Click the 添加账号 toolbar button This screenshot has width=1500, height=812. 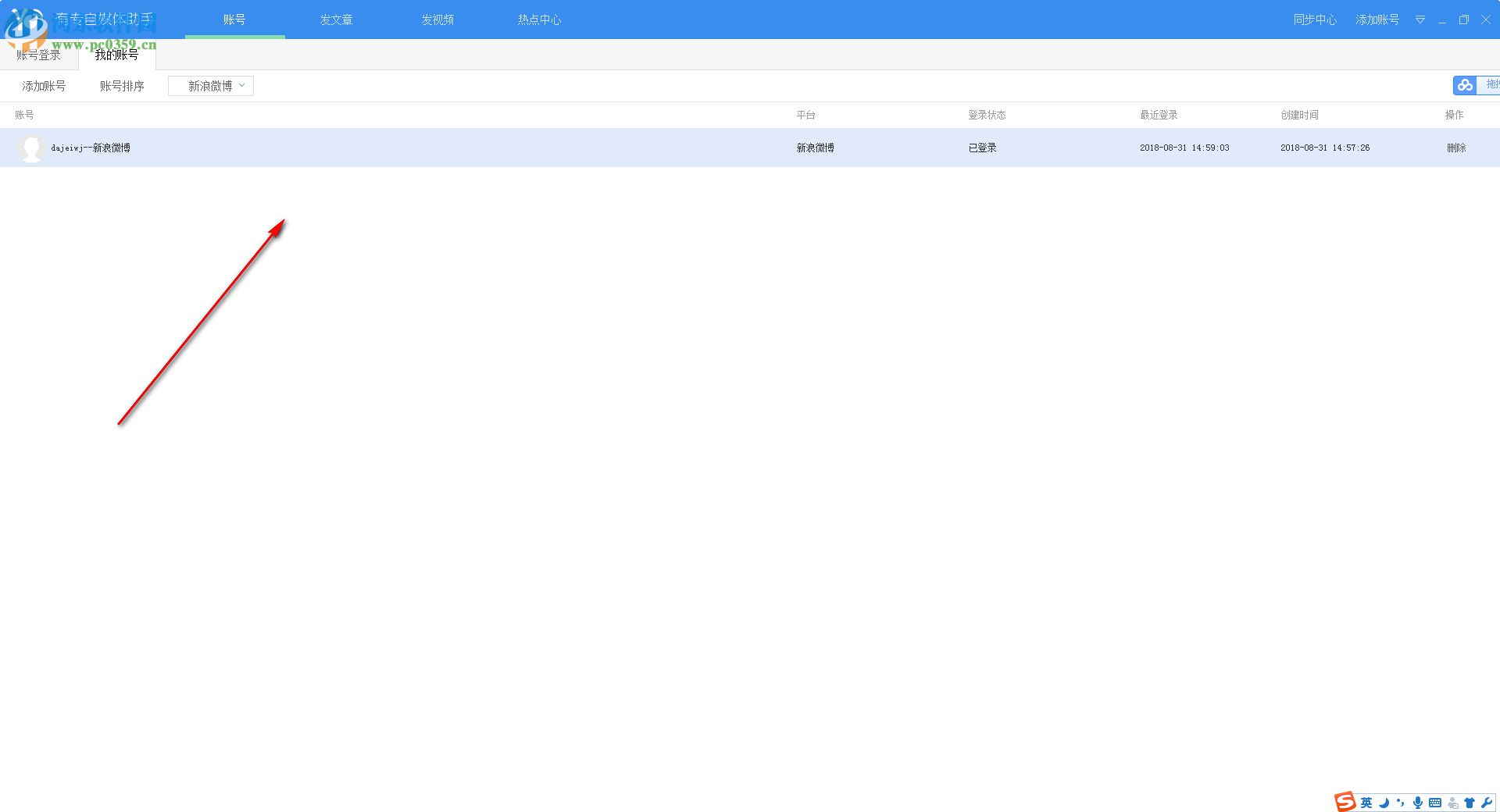[x=44, y=86]
